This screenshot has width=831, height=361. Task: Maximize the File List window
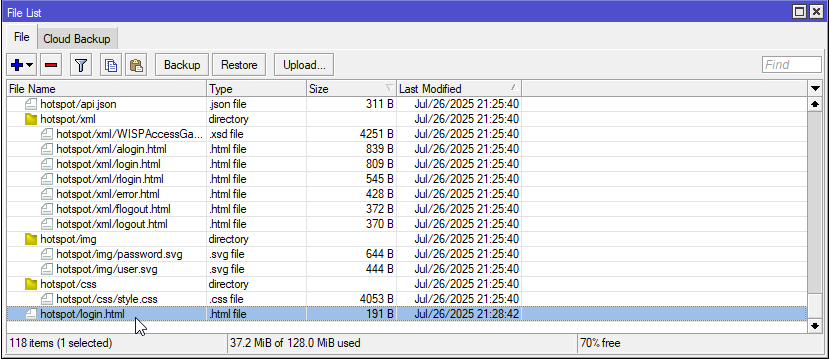(x=800, y=12)
